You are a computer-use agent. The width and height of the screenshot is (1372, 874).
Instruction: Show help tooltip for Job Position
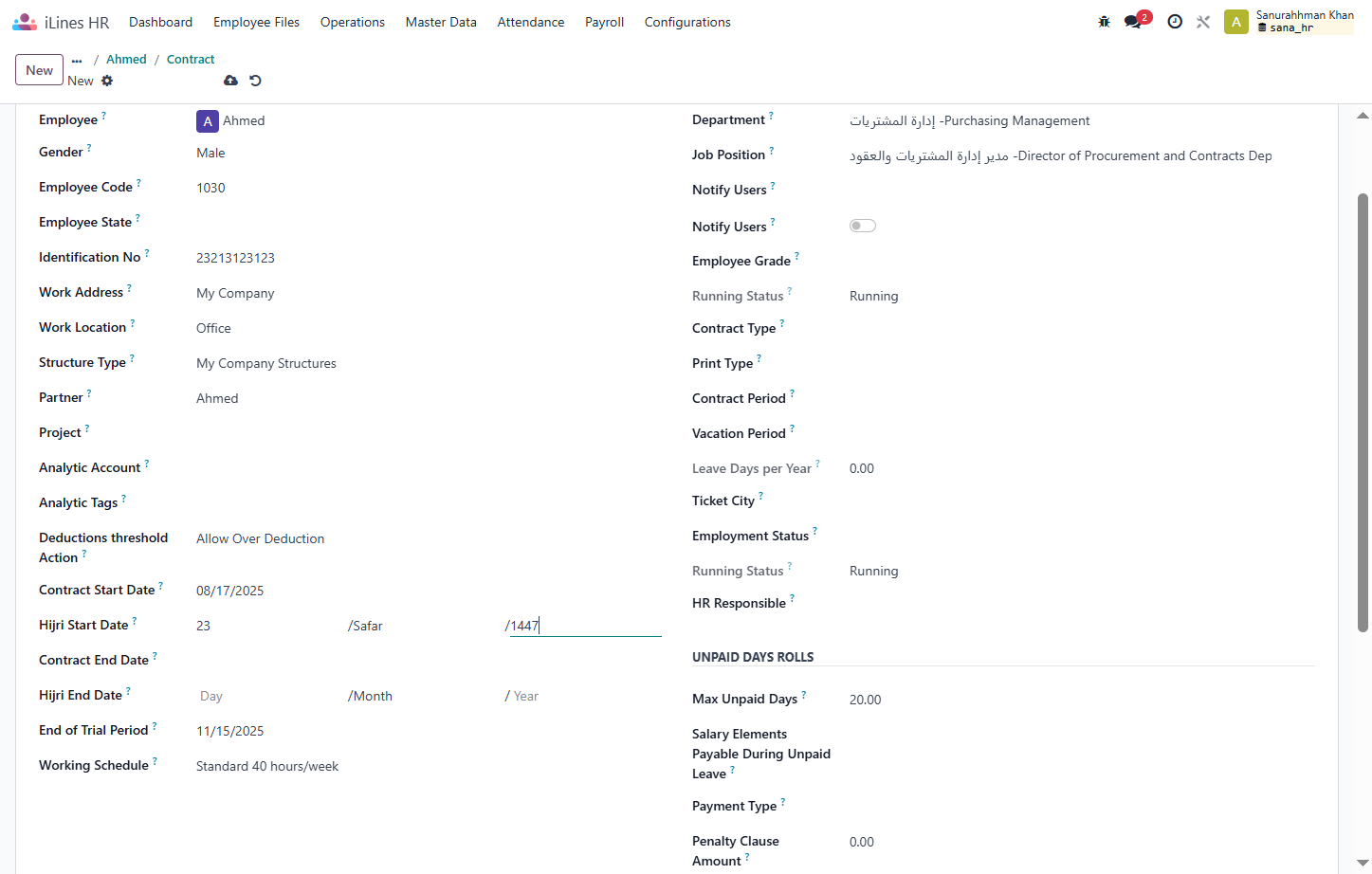point(771,150)
